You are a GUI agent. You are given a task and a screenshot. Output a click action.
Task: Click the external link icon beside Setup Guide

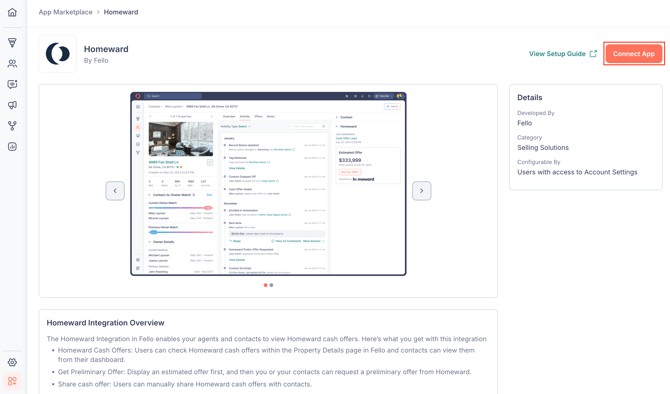(x=593, y=54)
